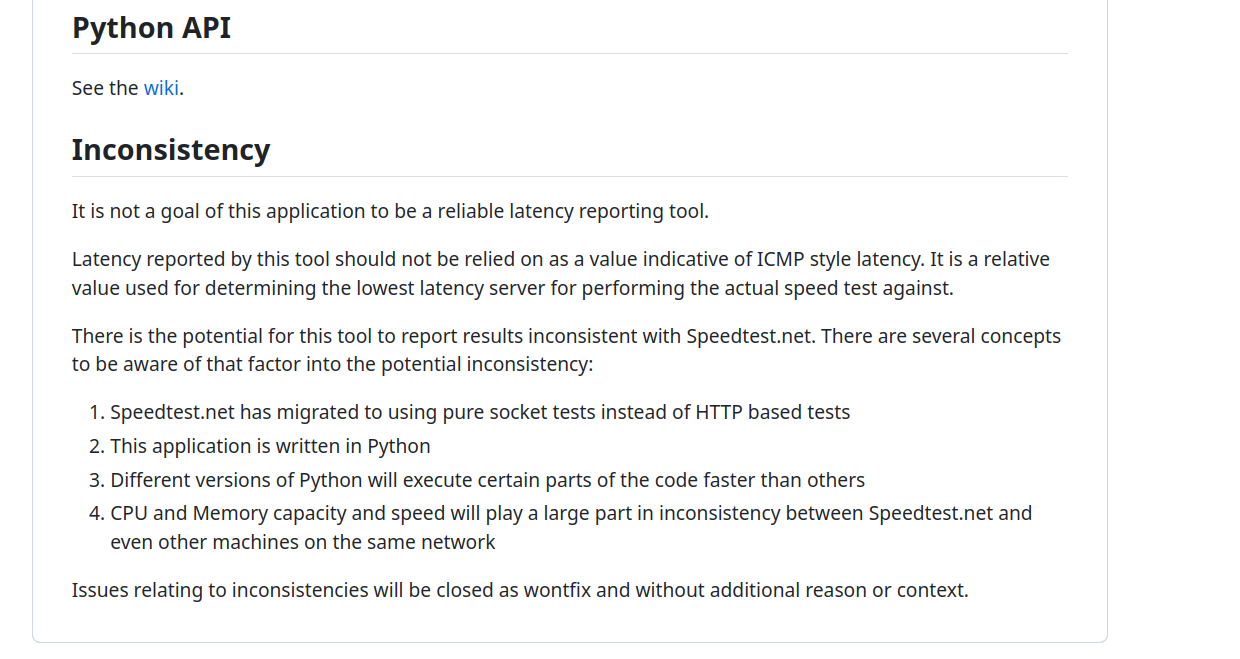Click list item about CPU and Memory capacity
The height and width of the screenshot is (659, 1240).
pos(571,527)
